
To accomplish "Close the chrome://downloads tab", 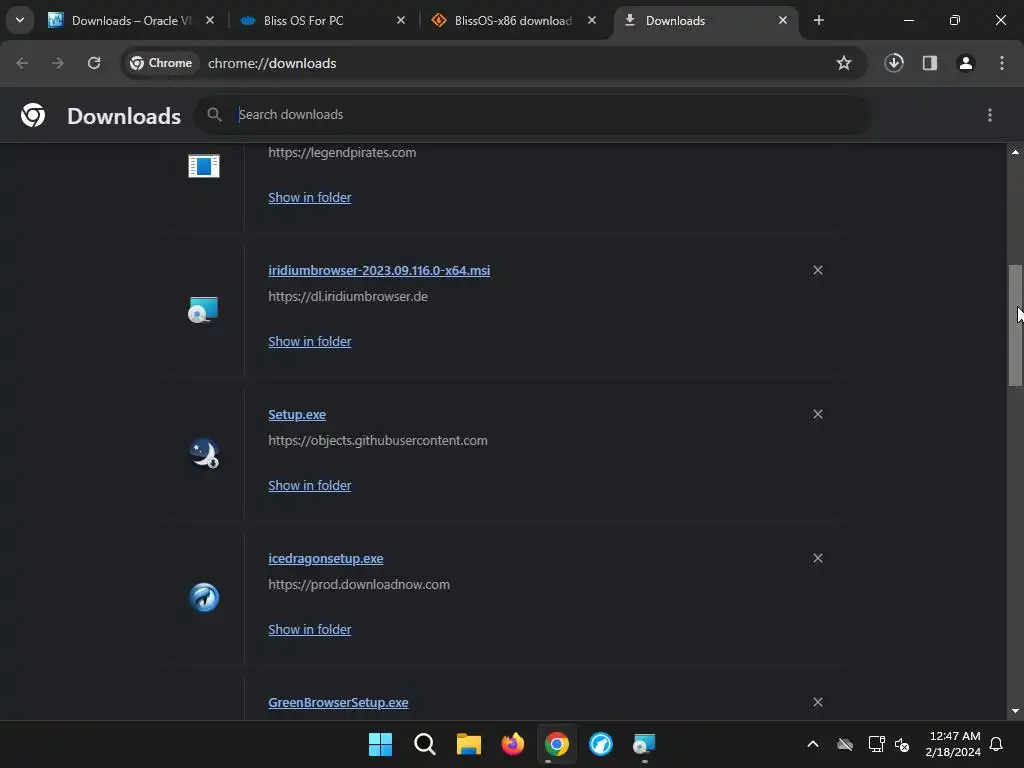I will tap(783, 20).
